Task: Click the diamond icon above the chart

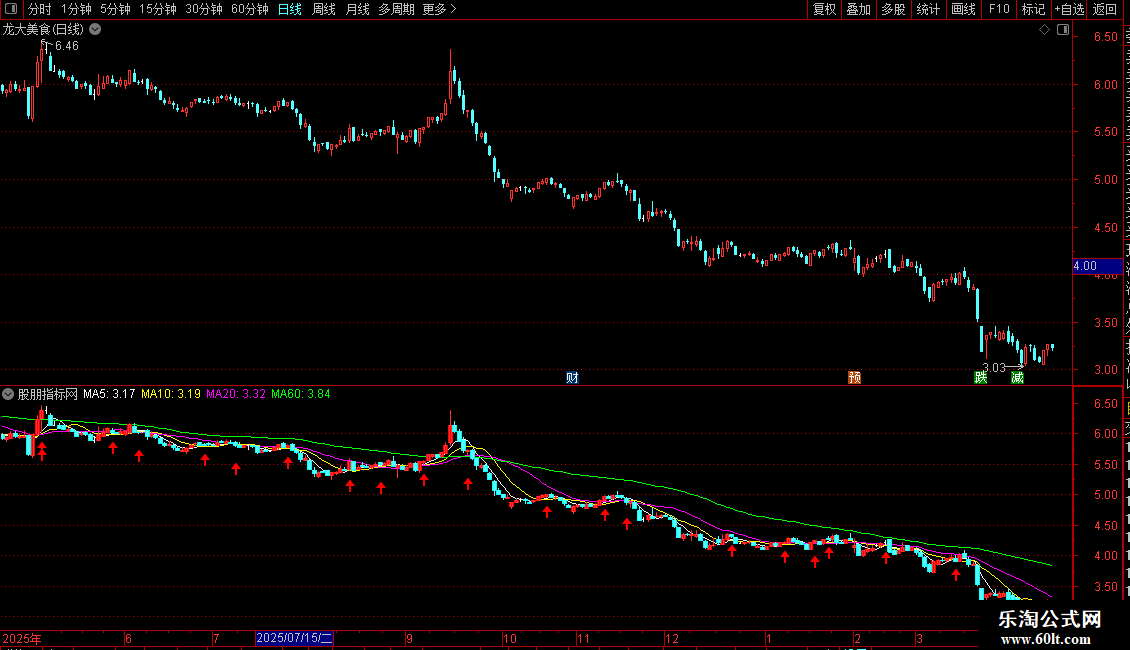Action: tap(1044, 30)
